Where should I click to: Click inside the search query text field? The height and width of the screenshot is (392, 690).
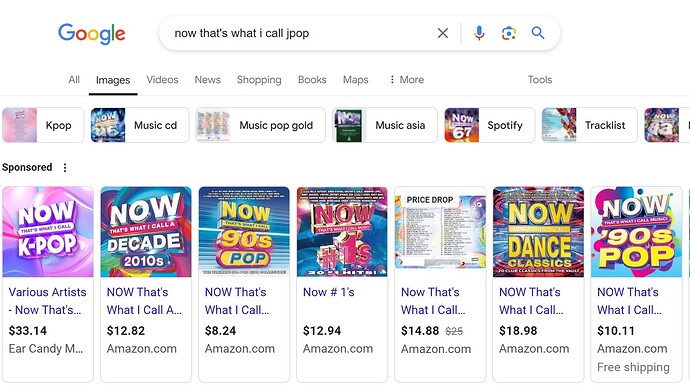[x=299, y=33]
